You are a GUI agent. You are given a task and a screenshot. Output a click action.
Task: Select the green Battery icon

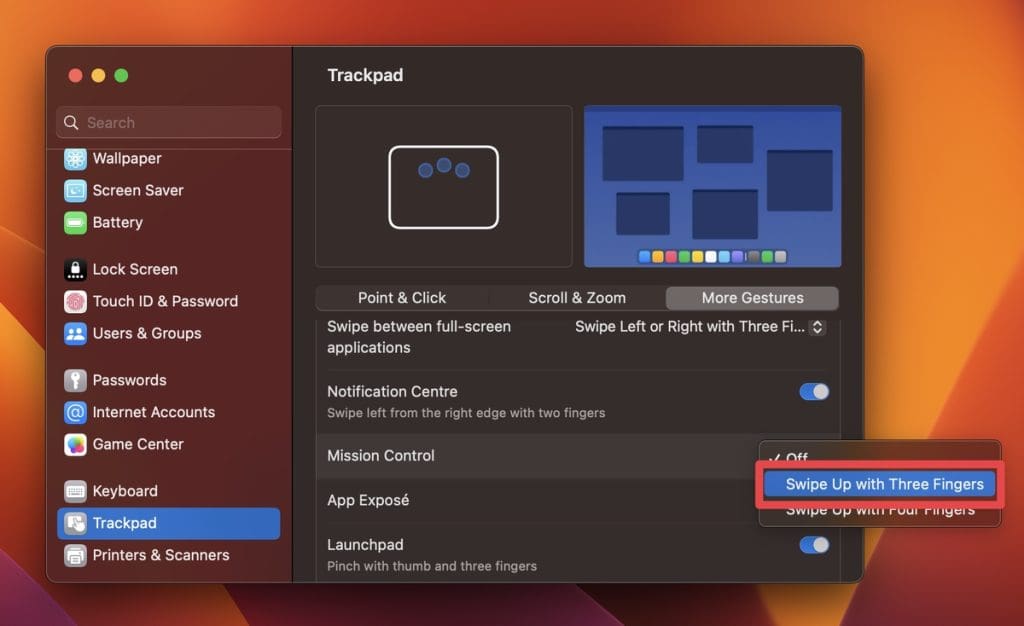(x=75, y=223)
